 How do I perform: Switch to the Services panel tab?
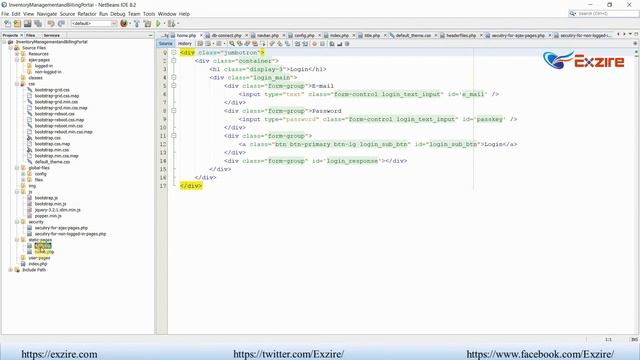coord(52,36)
